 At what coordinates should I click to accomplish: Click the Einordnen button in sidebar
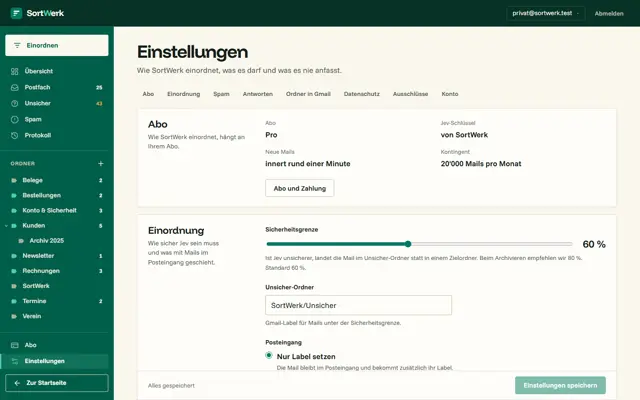[x=57, y=45]
